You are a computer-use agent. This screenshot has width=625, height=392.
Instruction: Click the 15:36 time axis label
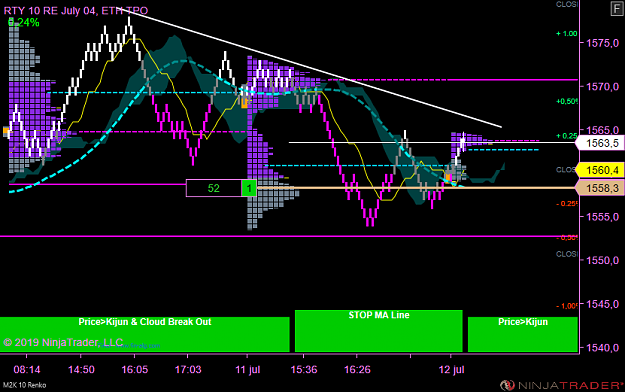tap(304, 370)
